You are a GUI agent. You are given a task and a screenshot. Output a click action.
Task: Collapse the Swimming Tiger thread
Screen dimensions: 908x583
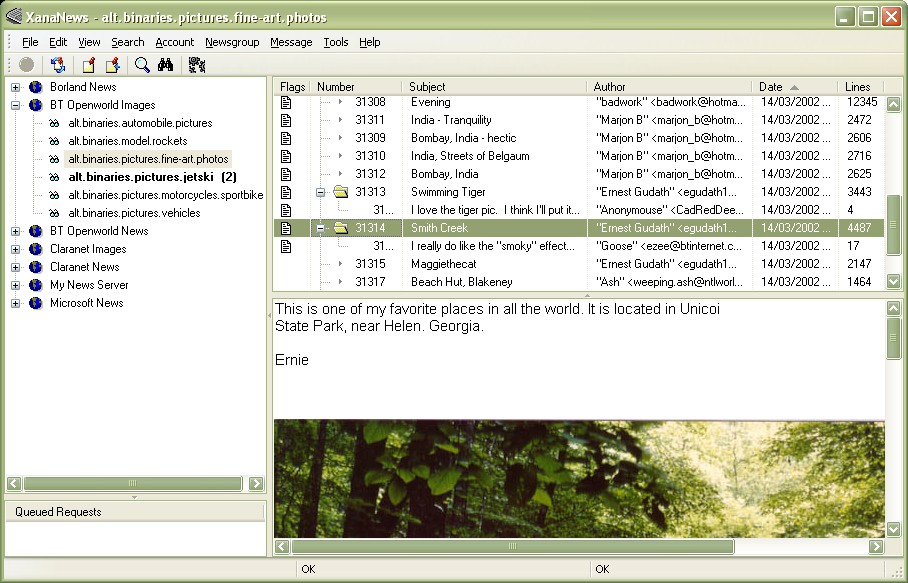tap(320, 192)
